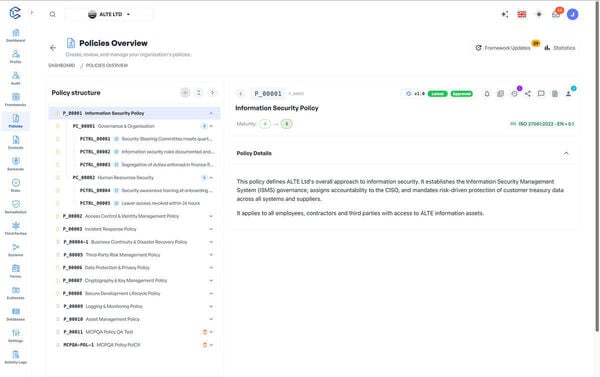Expand or collapse all policy structure rows
Viewport: 600px width, 377px height.
[x=199, y=93]
